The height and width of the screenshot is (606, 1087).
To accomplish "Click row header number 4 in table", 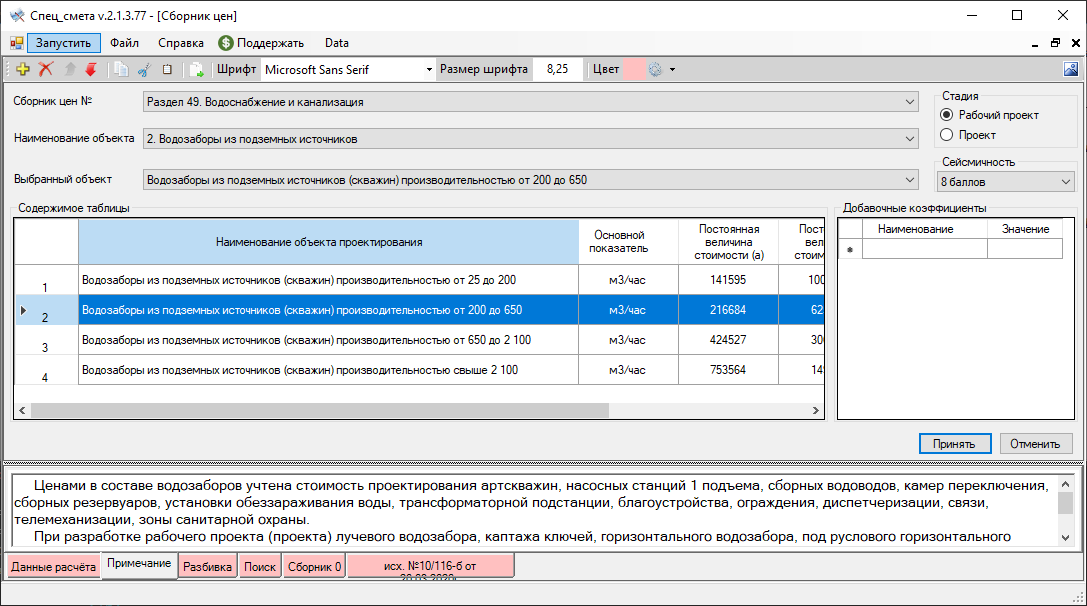I will point(46,370).
